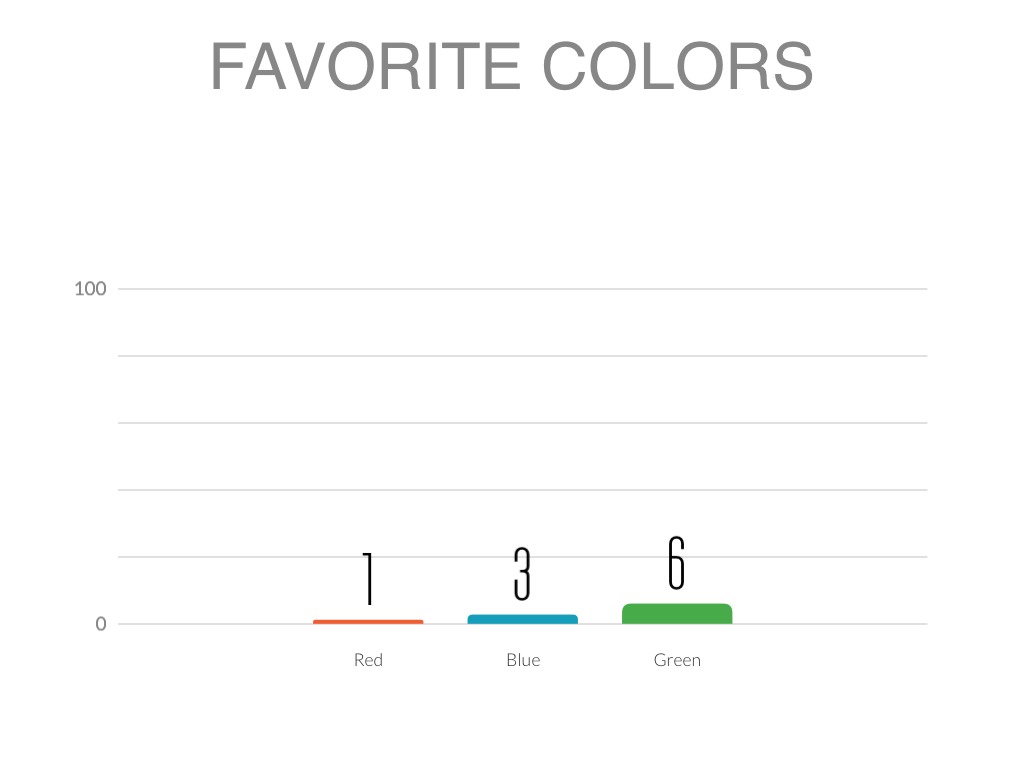Click the Blue category axis label
1024x768 pixels.
pos(522,660)
